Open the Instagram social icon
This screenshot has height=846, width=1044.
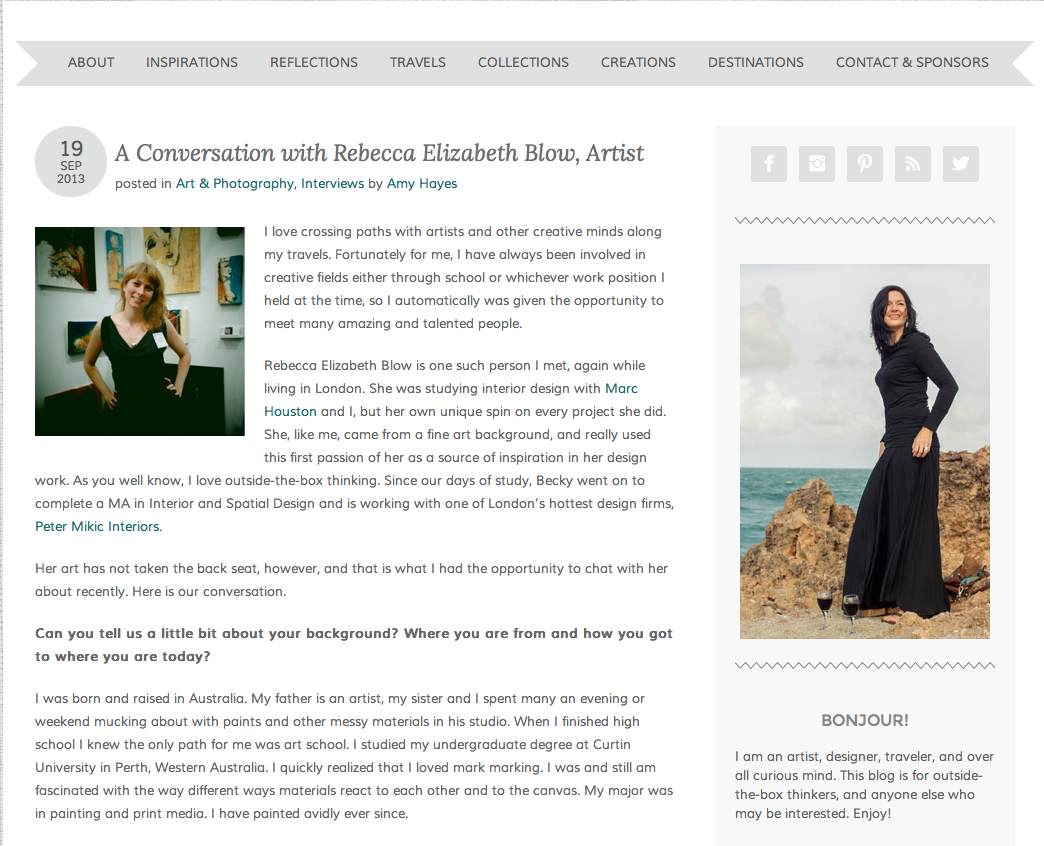click(x=816, y=164)
